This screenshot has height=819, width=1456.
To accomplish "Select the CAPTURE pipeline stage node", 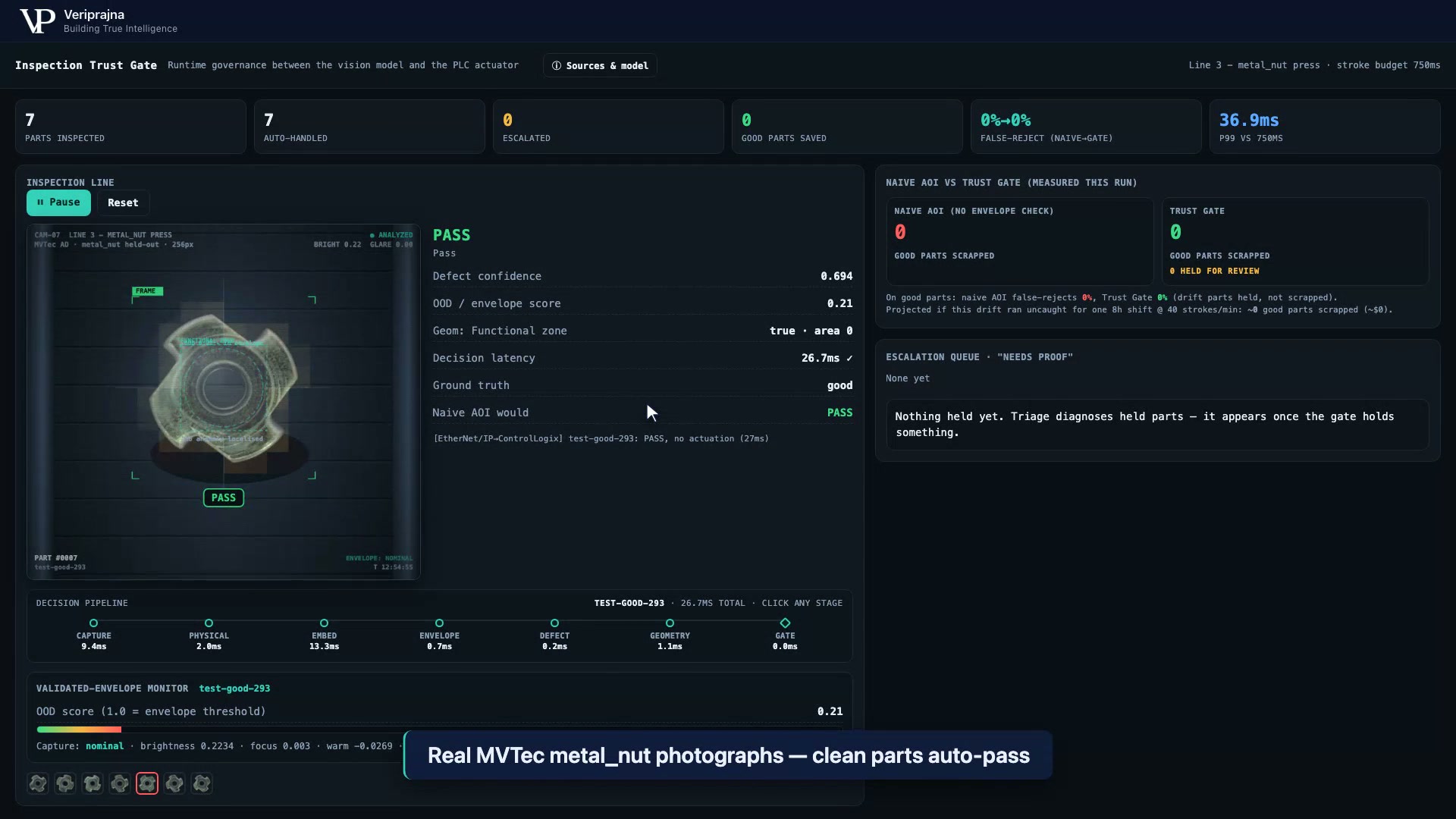I will click(x=94, y=623).
